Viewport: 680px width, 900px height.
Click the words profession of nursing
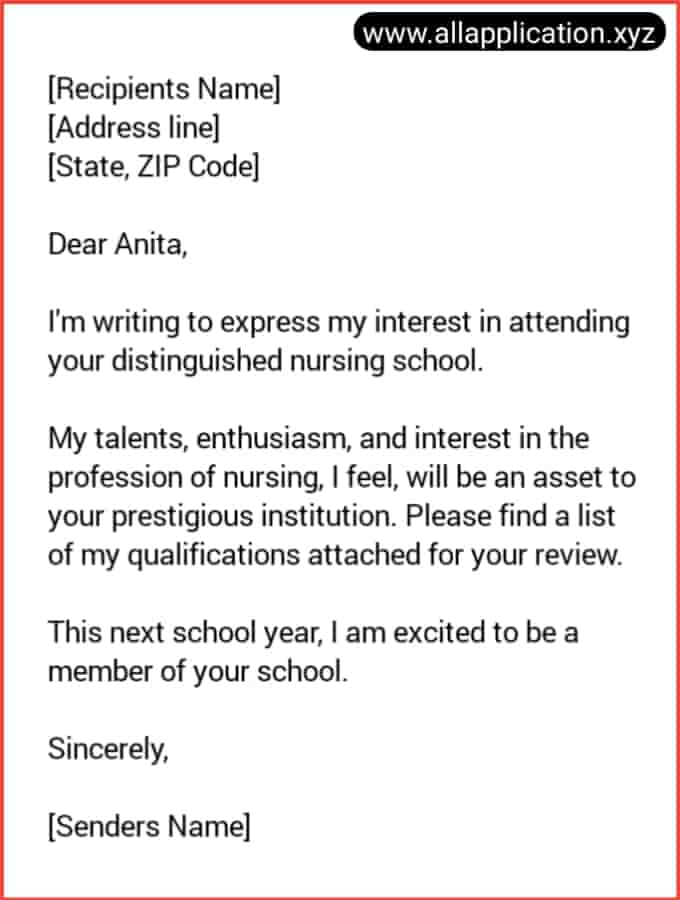(185, 478)
